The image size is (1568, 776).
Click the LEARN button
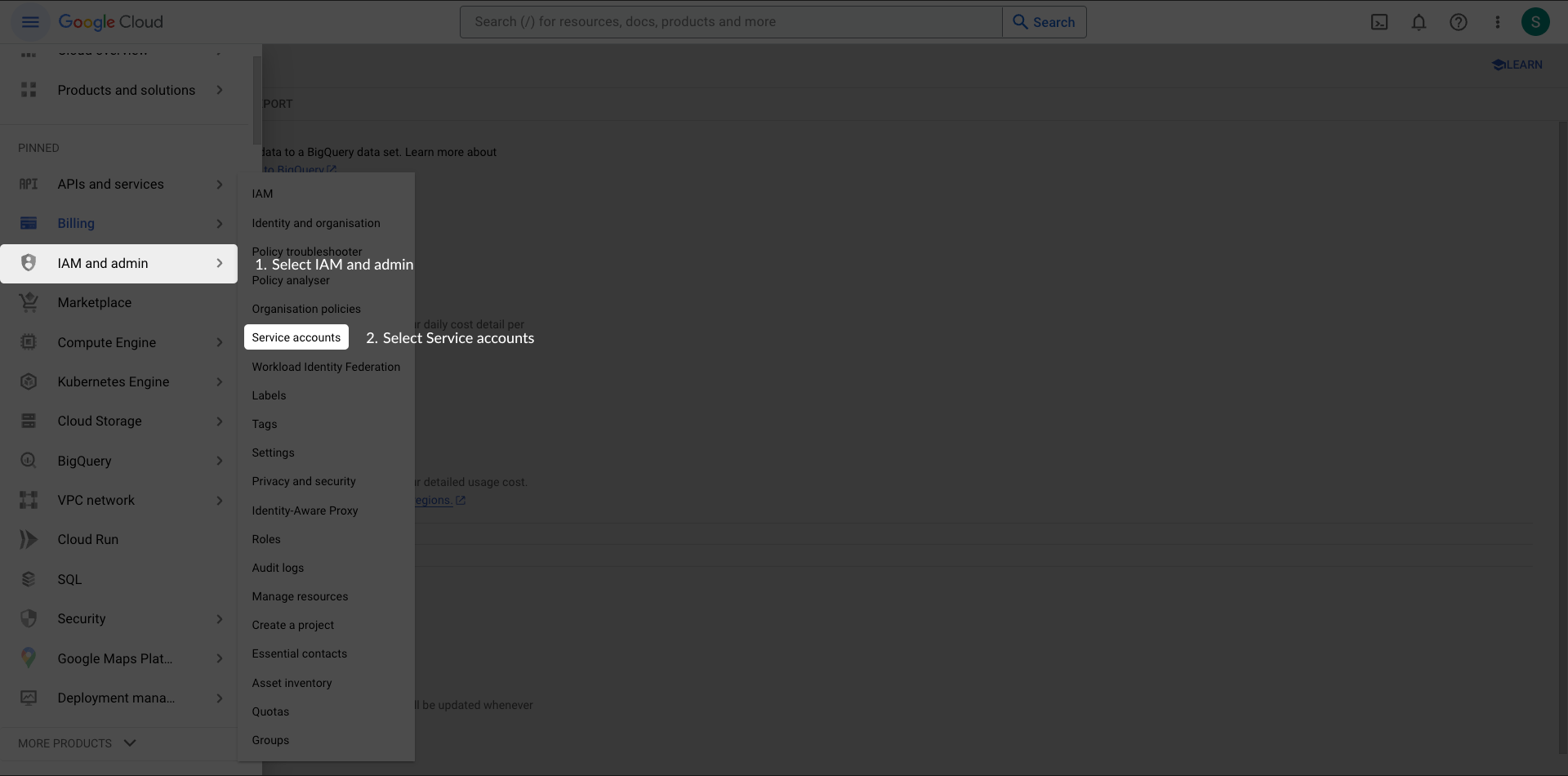click(x=1517, y=65)
